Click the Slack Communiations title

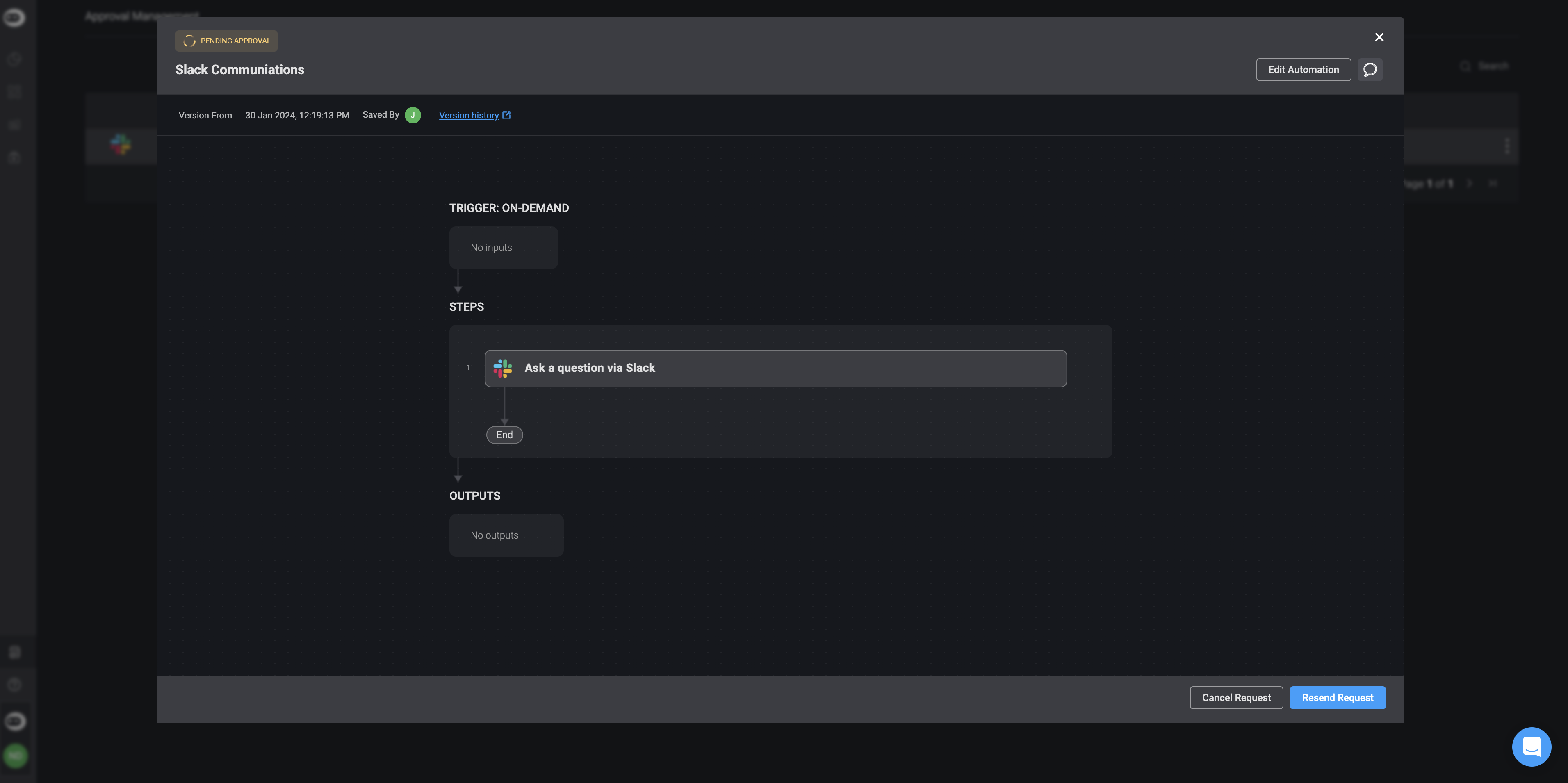point(240,69)
